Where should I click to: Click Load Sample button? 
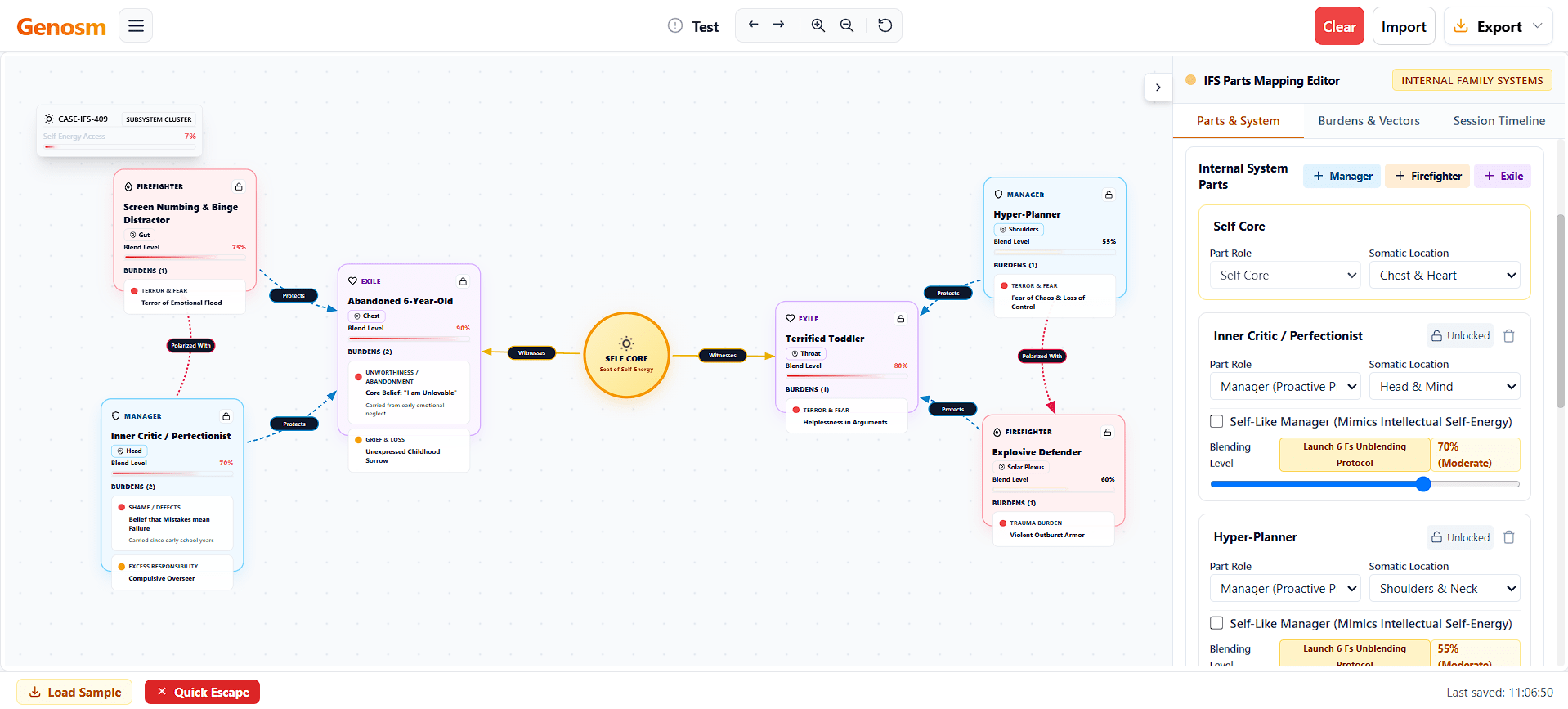pyautogui.click(x=75, y=692)
